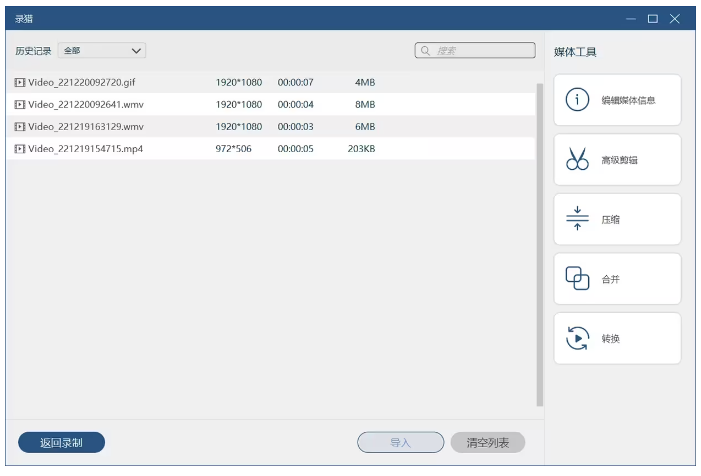The width and height of the screenshot is (701, 476).
Task: Maximize the 录猎 window
Action: [652, 18]
